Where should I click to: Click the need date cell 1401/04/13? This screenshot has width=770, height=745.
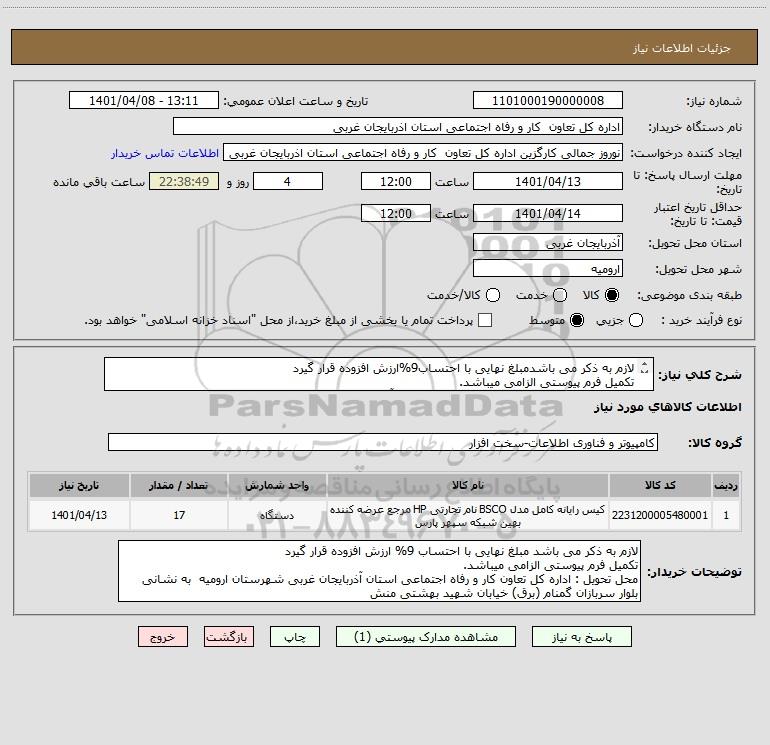(x=79, y=515)
